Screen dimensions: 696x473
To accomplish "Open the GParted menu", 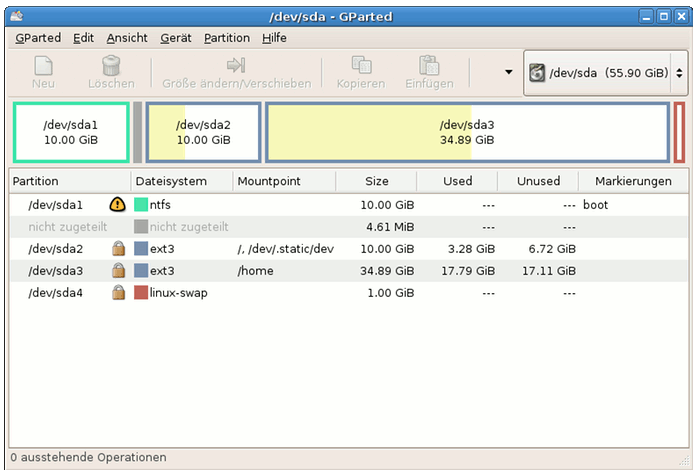I will point(38,38).
